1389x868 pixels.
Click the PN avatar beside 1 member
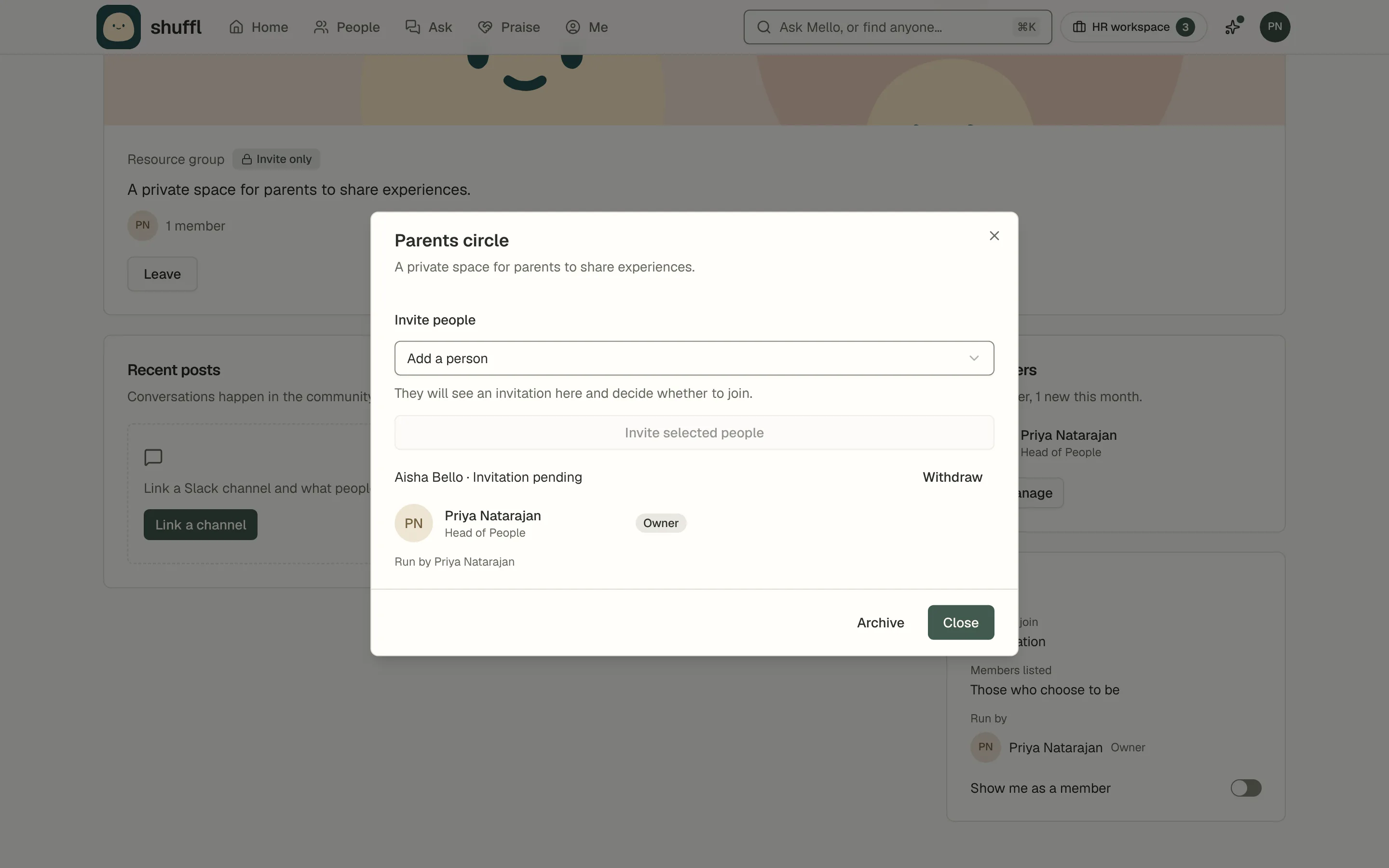tap(142, 226)
